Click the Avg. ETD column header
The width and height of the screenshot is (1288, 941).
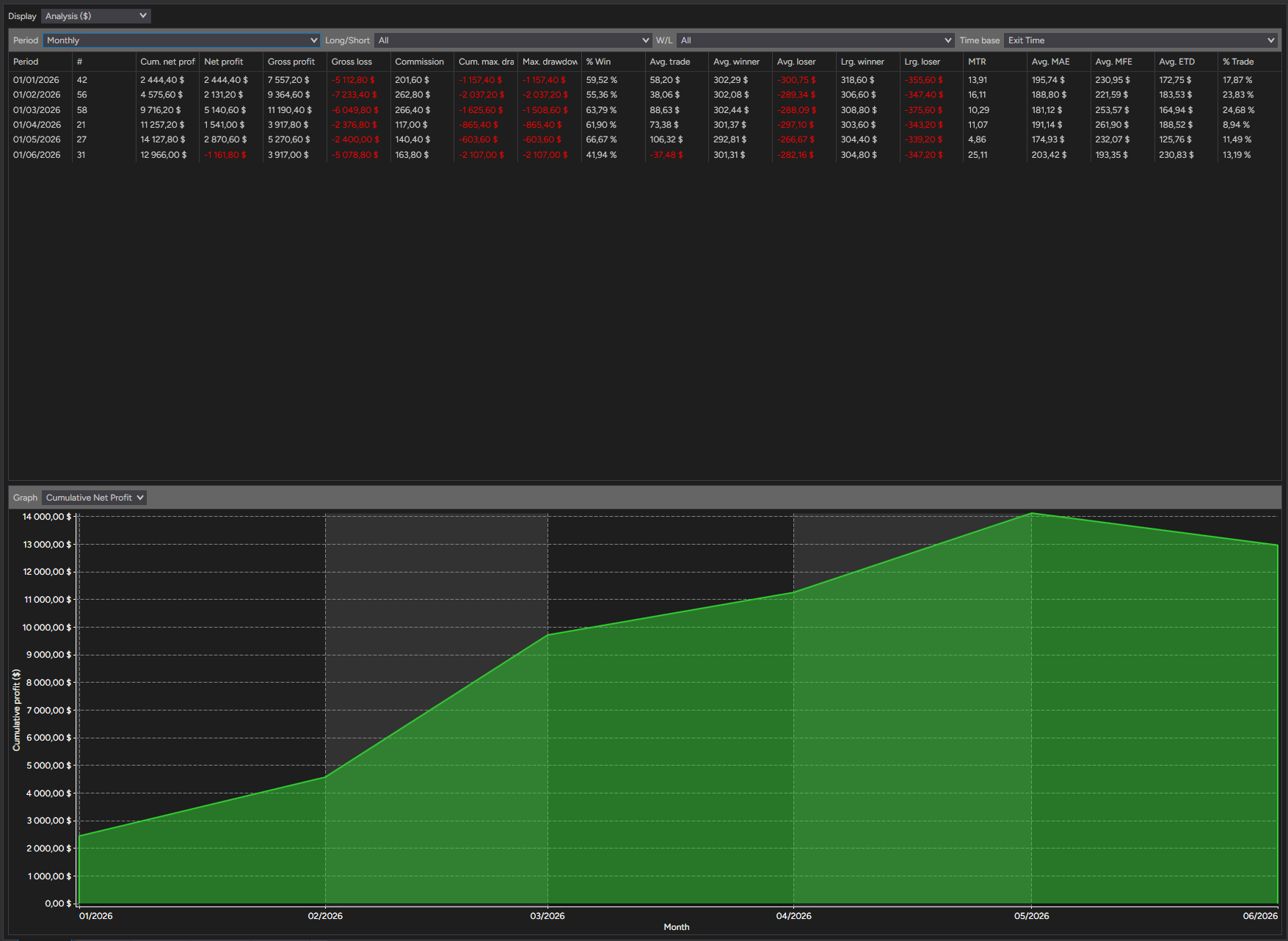1186,62
